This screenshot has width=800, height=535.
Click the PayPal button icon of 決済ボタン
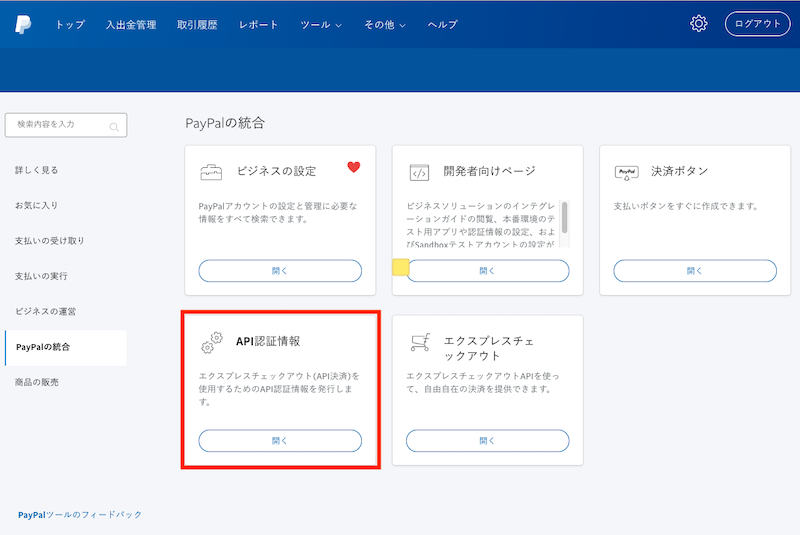click(627, 173)
